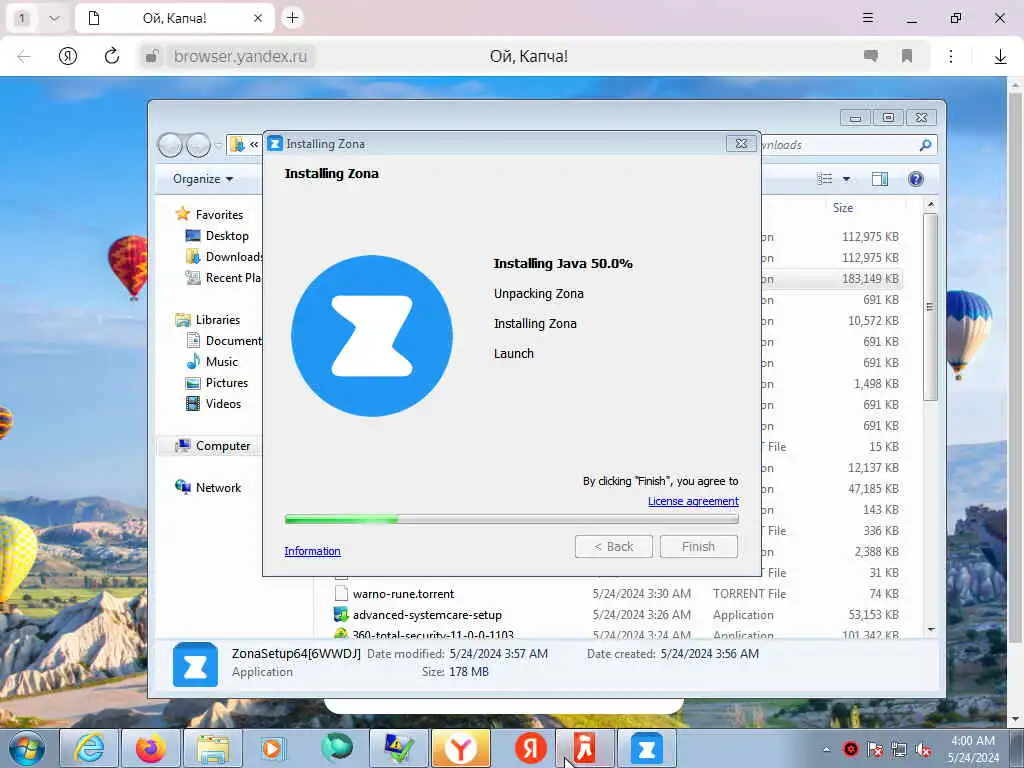This screenshot has height=768, width=1024.
Task: Open the Information link in Zona installer
Action: (x=312, y=551)
